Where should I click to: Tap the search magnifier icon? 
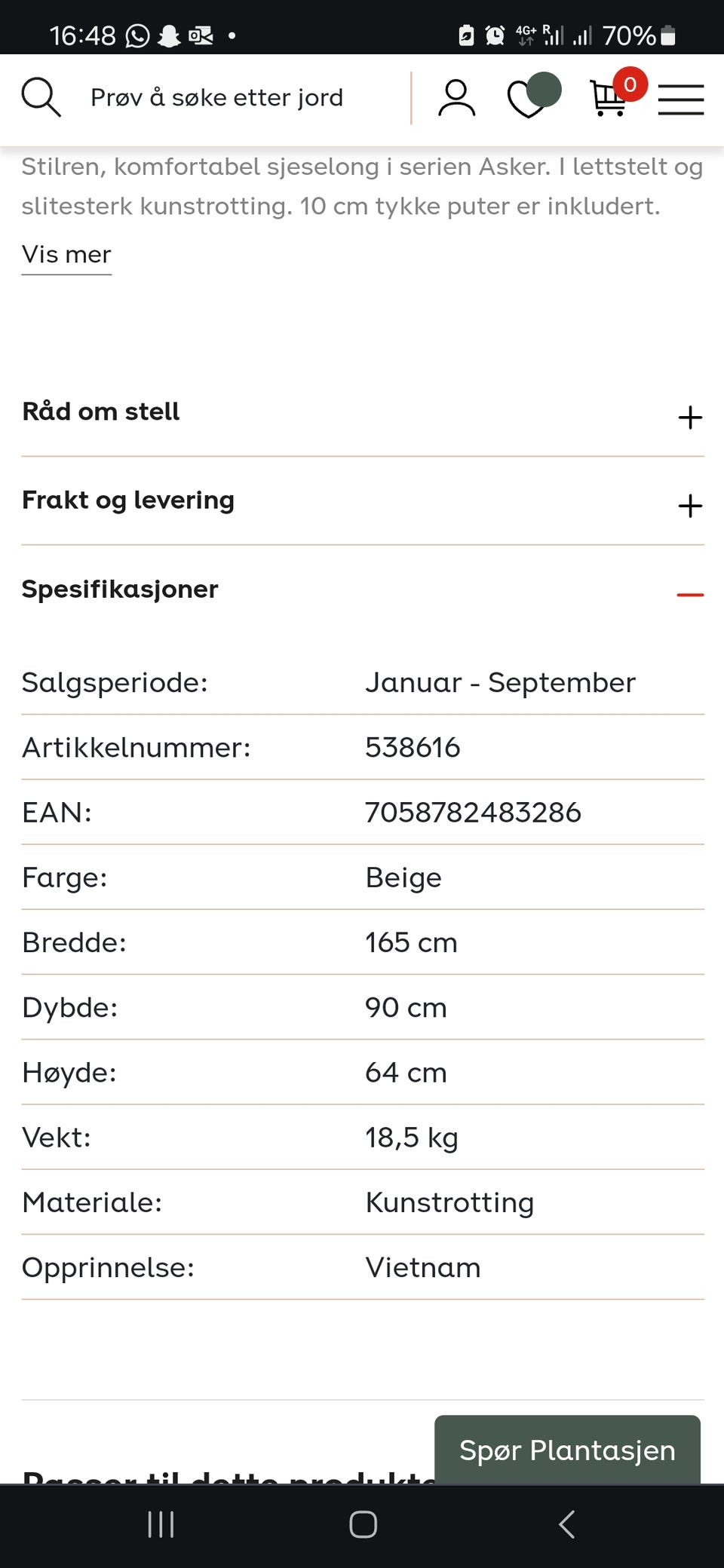point(41,97)
